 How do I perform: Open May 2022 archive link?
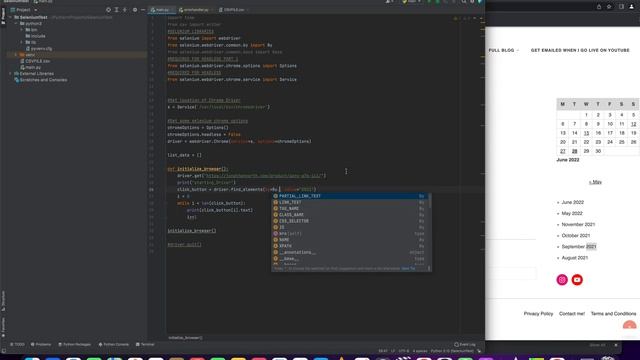(x=572, y=213)
